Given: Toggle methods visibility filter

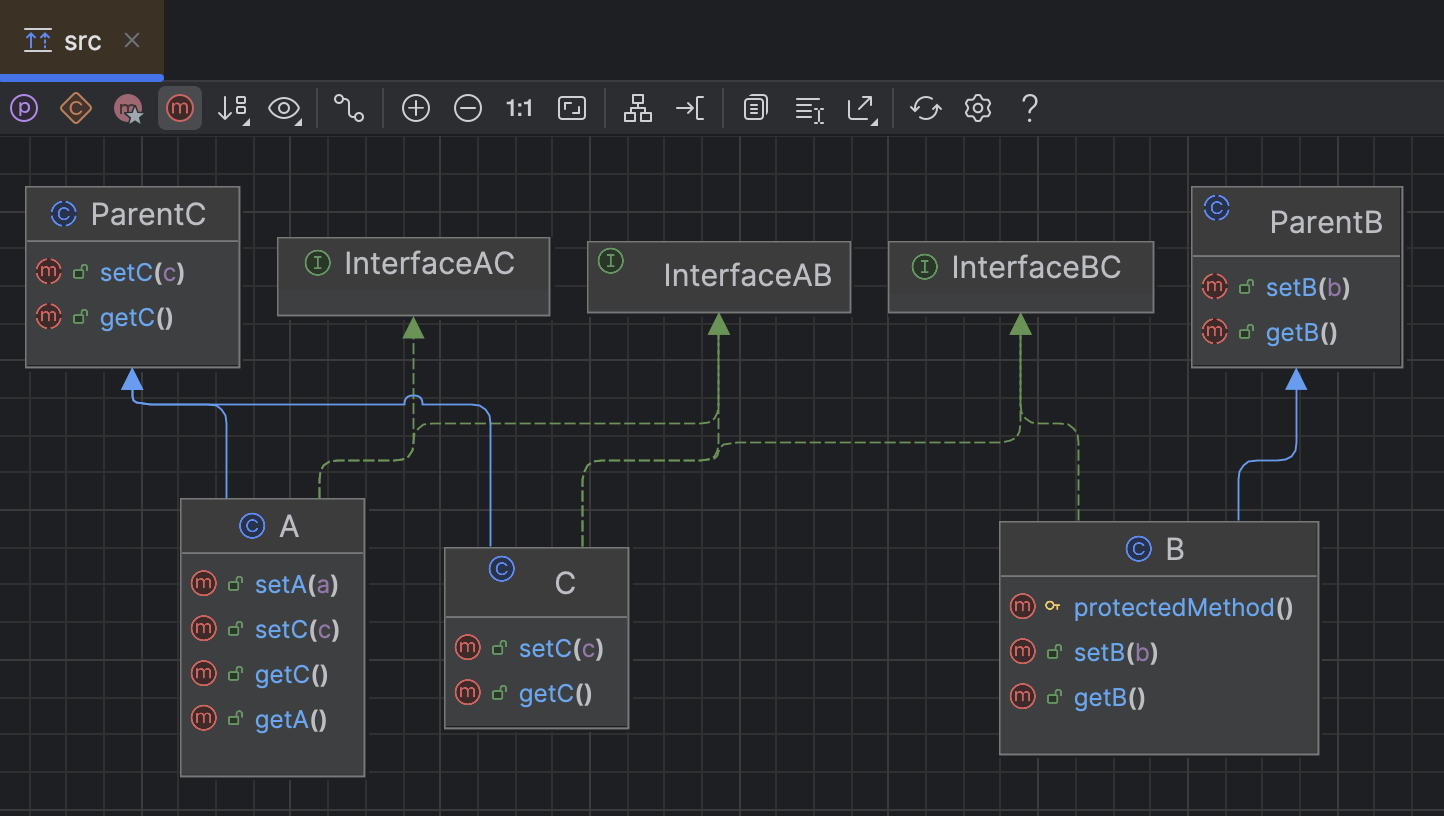Looking at the screenshot, I should tap(179, 108).
